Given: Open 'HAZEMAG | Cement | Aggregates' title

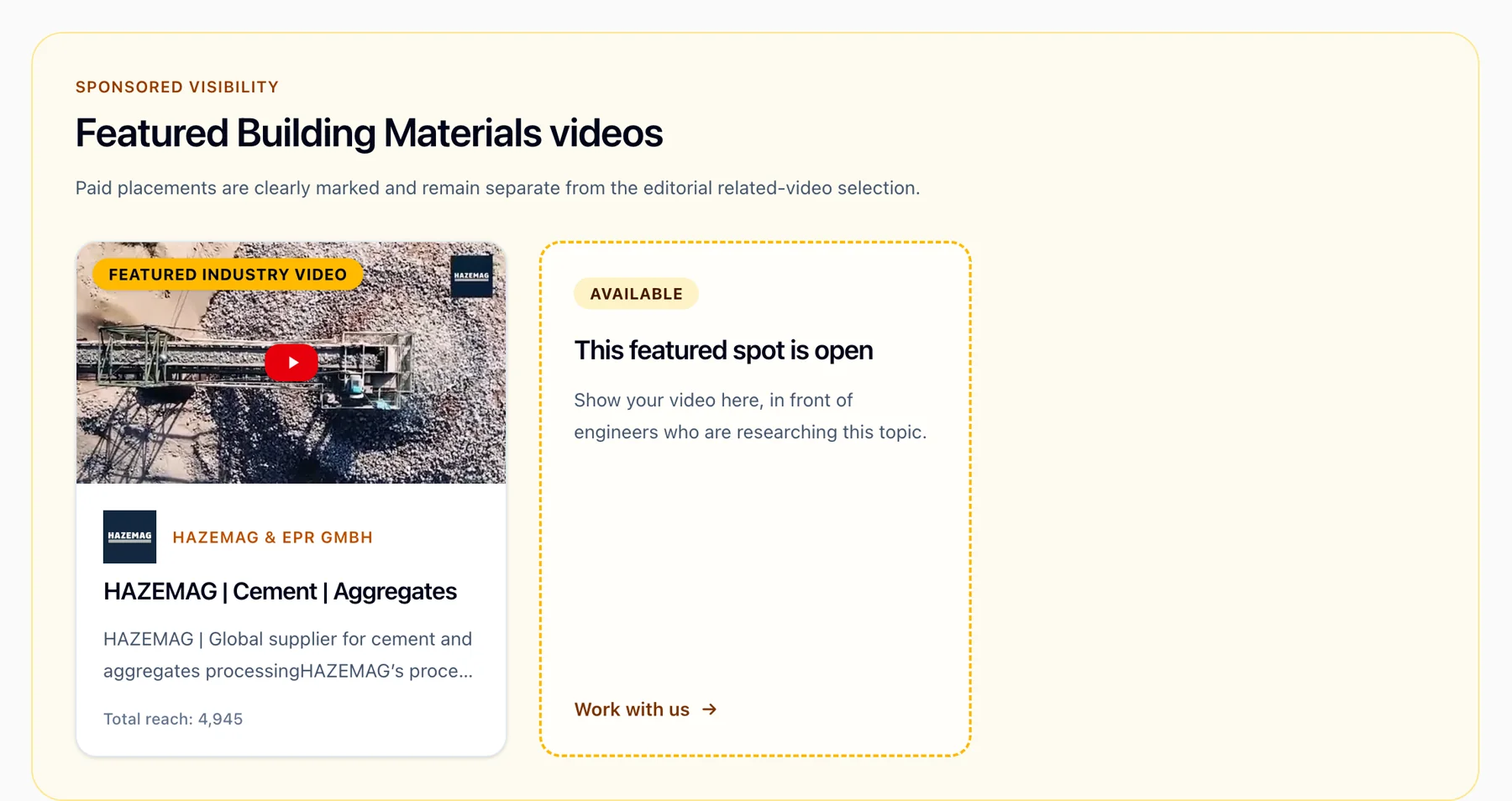Looking at the screenshot, I should (x=280, y=591).
